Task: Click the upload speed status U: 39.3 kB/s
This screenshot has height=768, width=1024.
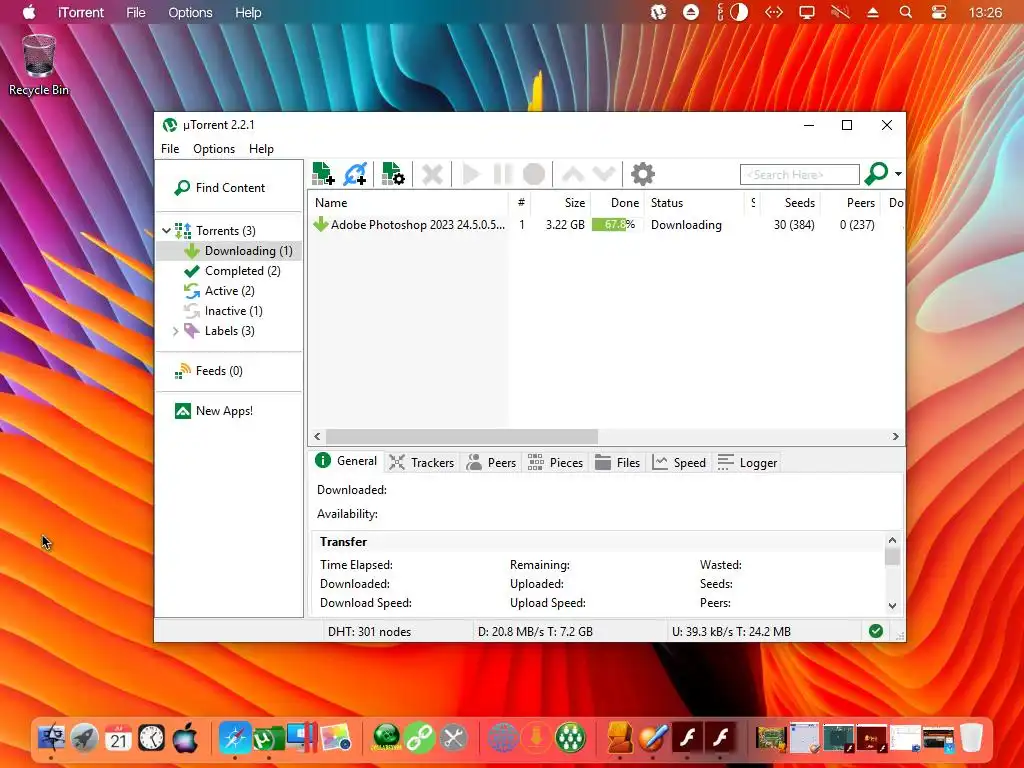Action: tap(731, 632)
